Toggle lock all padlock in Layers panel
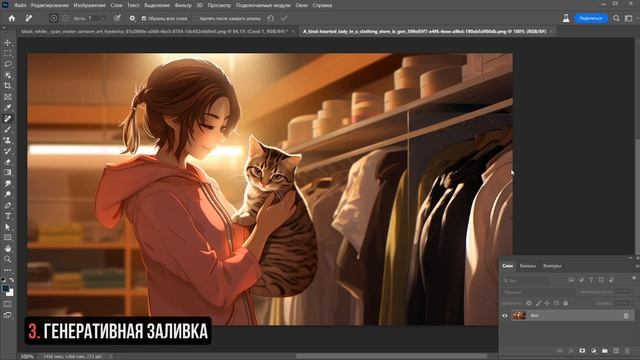The image size is (640, 360). (566, 303)
